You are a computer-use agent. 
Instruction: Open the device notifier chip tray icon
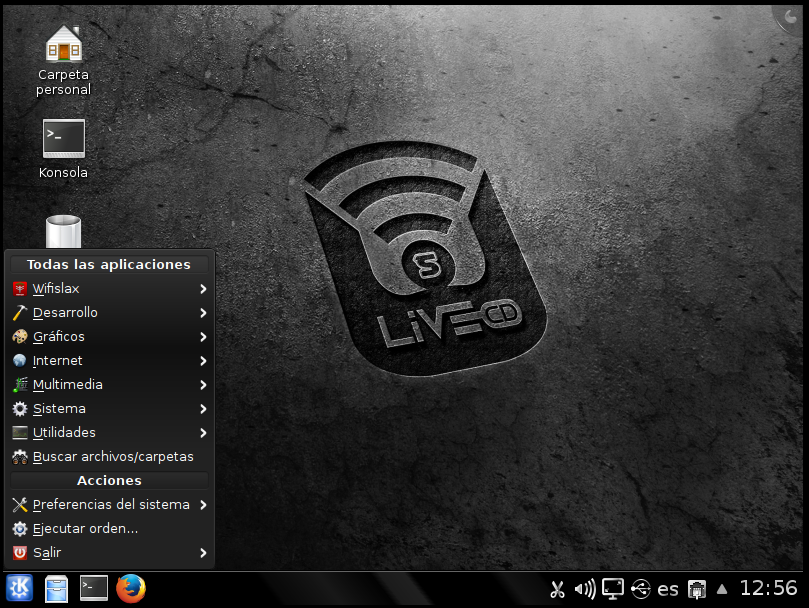pyautogui.click(x=697, y=589)
